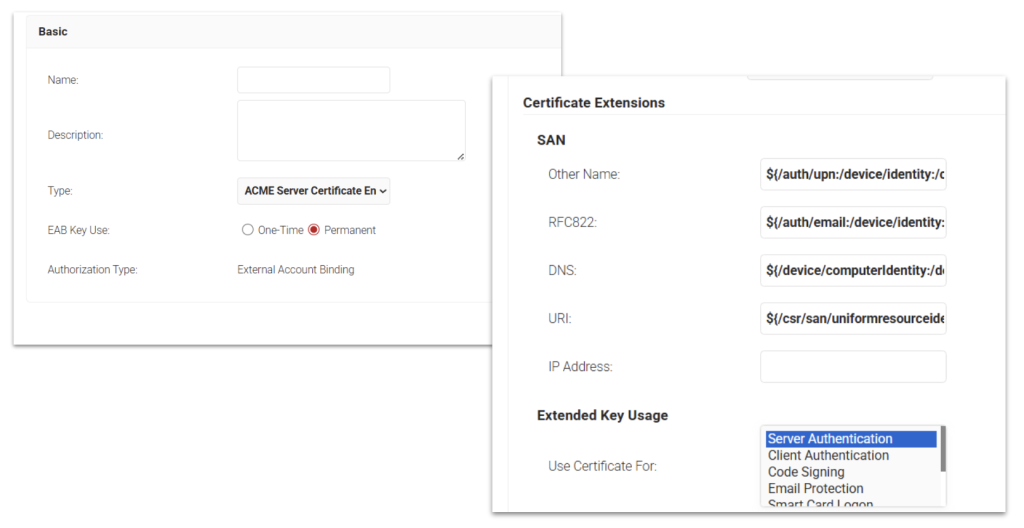The image size is (1024, 528).
Task: Click the DNS SAN field
Action: click(853, 270)
